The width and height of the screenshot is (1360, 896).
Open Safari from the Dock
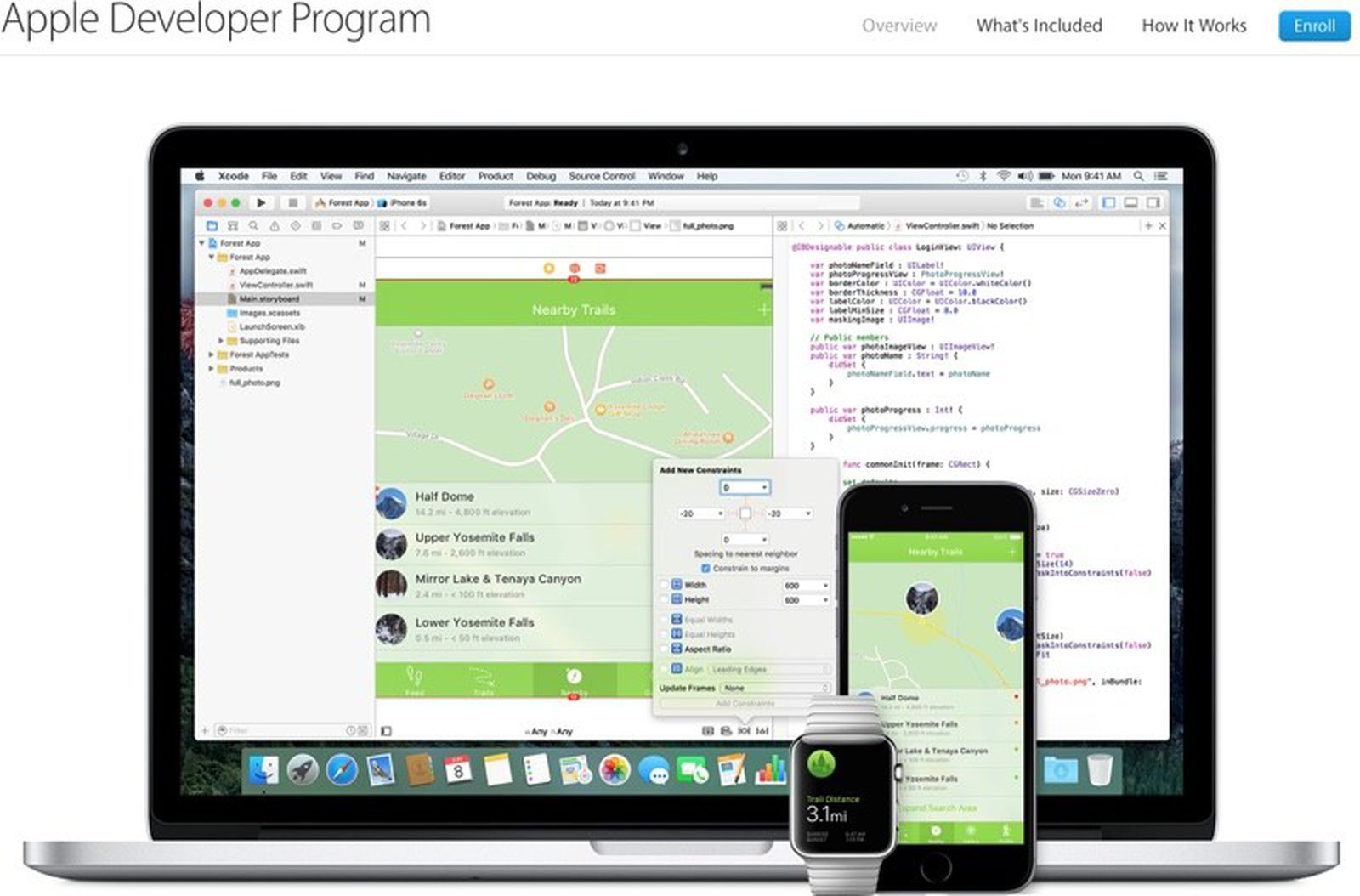click(x=342, y=770)
